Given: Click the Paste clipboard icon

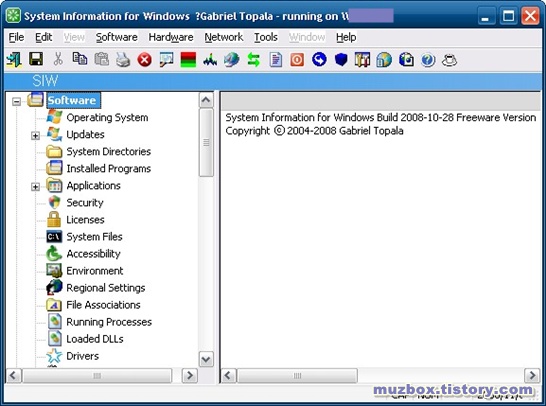Looking at the screenshot, I should [101, 60].
